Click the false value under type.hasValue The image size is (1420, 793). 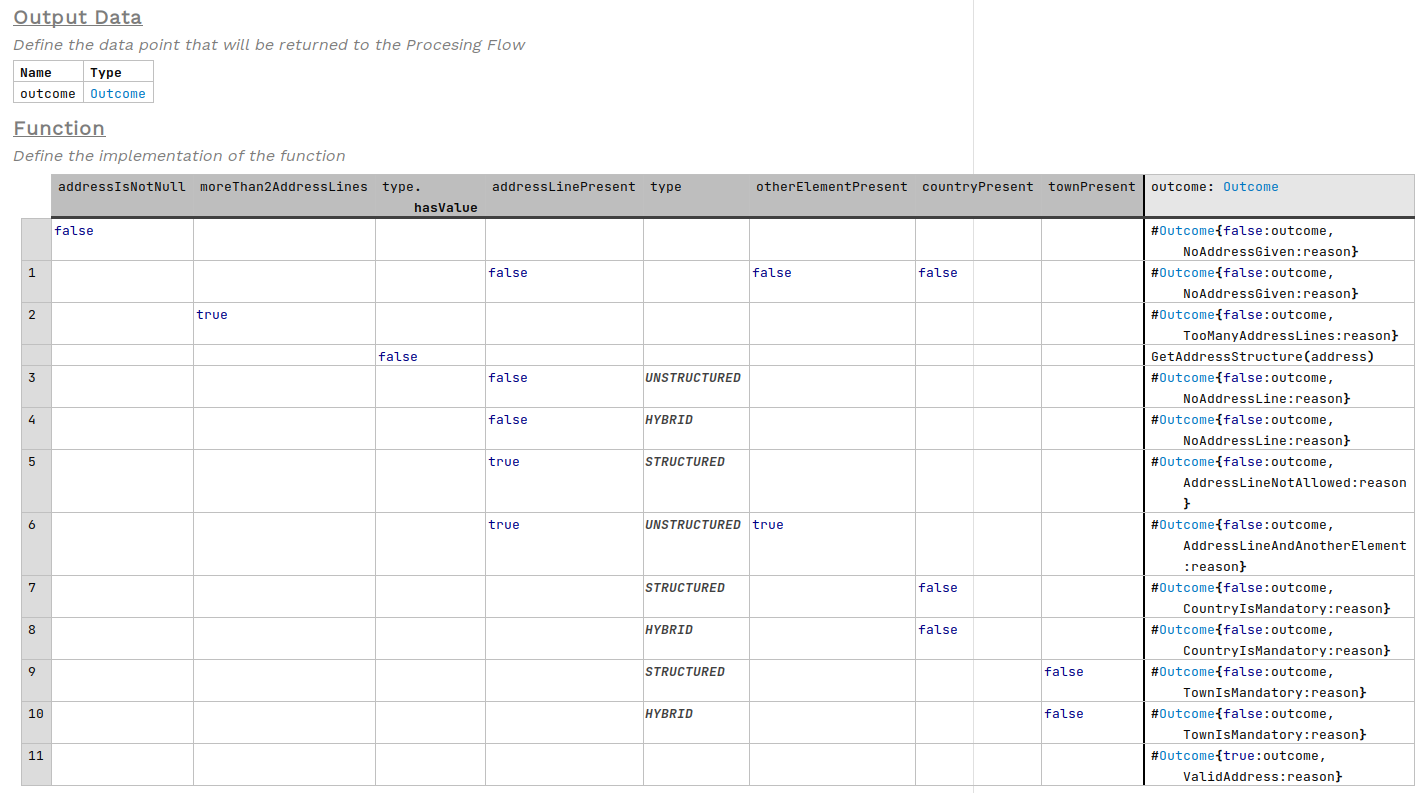click(397, 356)
